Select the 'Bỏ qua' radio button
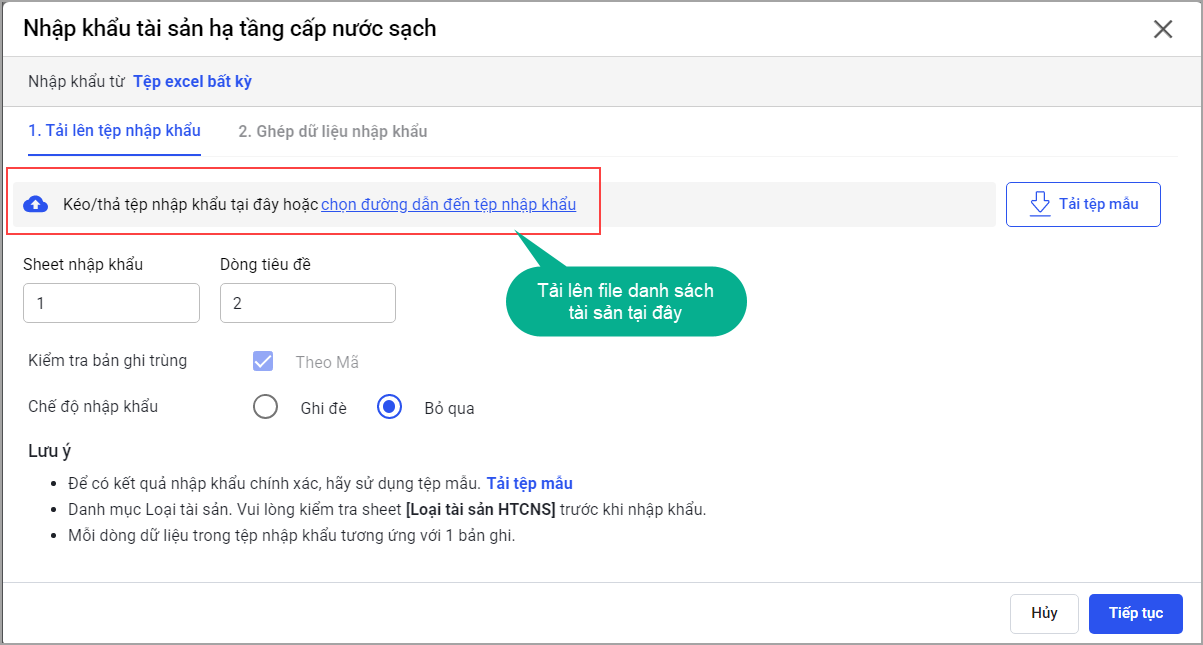 pos(389,407)
